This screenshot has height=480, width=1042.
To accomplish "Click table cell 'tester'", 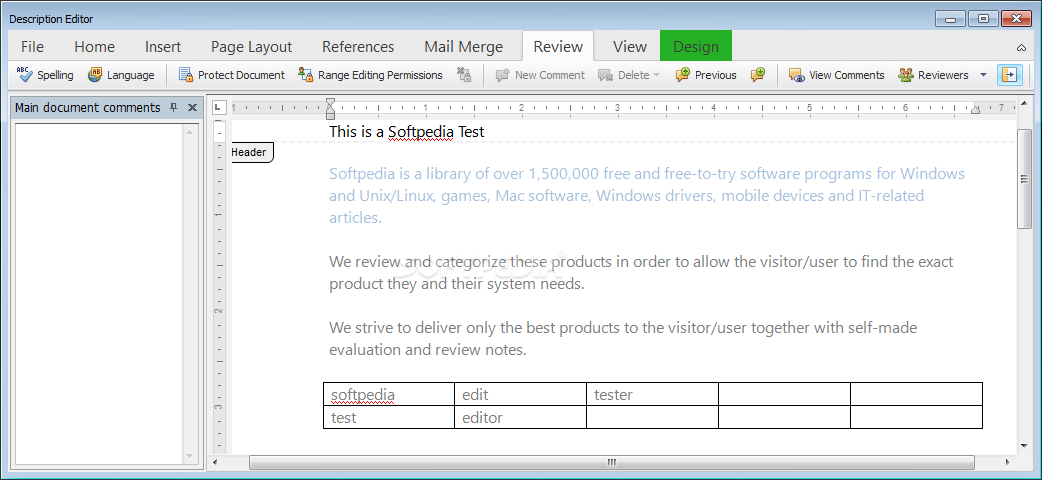I will point(652,394).
